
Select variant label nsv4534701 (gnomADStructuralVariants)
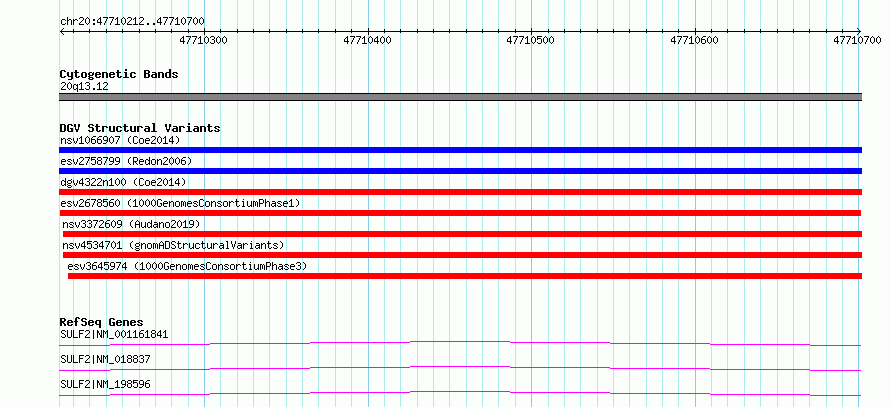173,245
